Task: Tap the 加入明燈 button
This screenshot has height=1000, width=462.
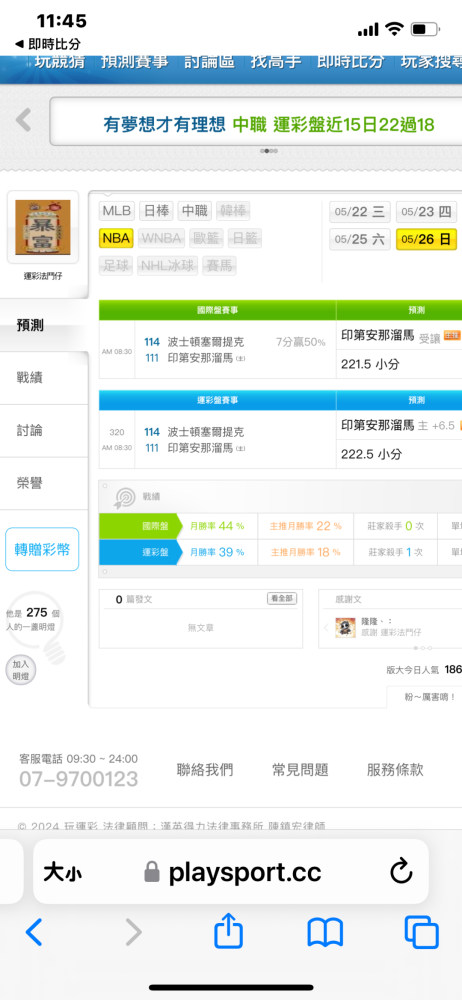Action: click(21, 670)
